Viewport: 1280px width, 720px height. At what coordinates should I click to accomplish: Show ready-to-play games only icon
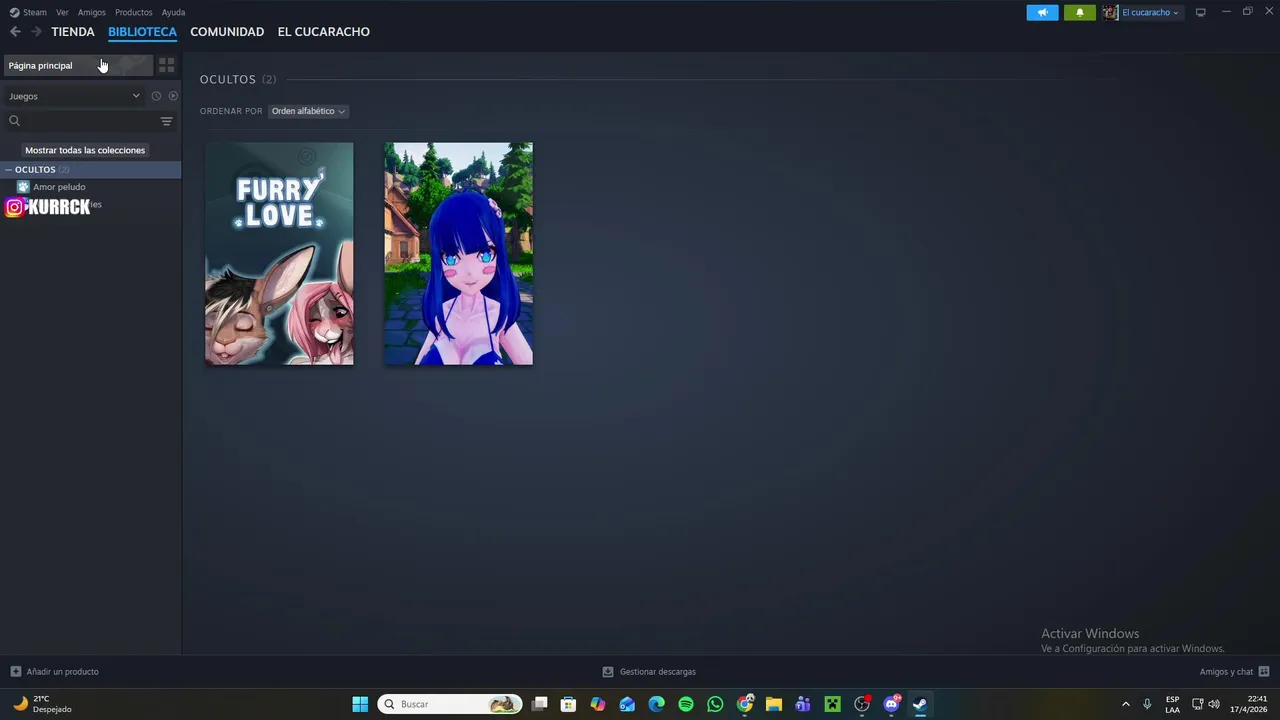(x=173, y=96)
